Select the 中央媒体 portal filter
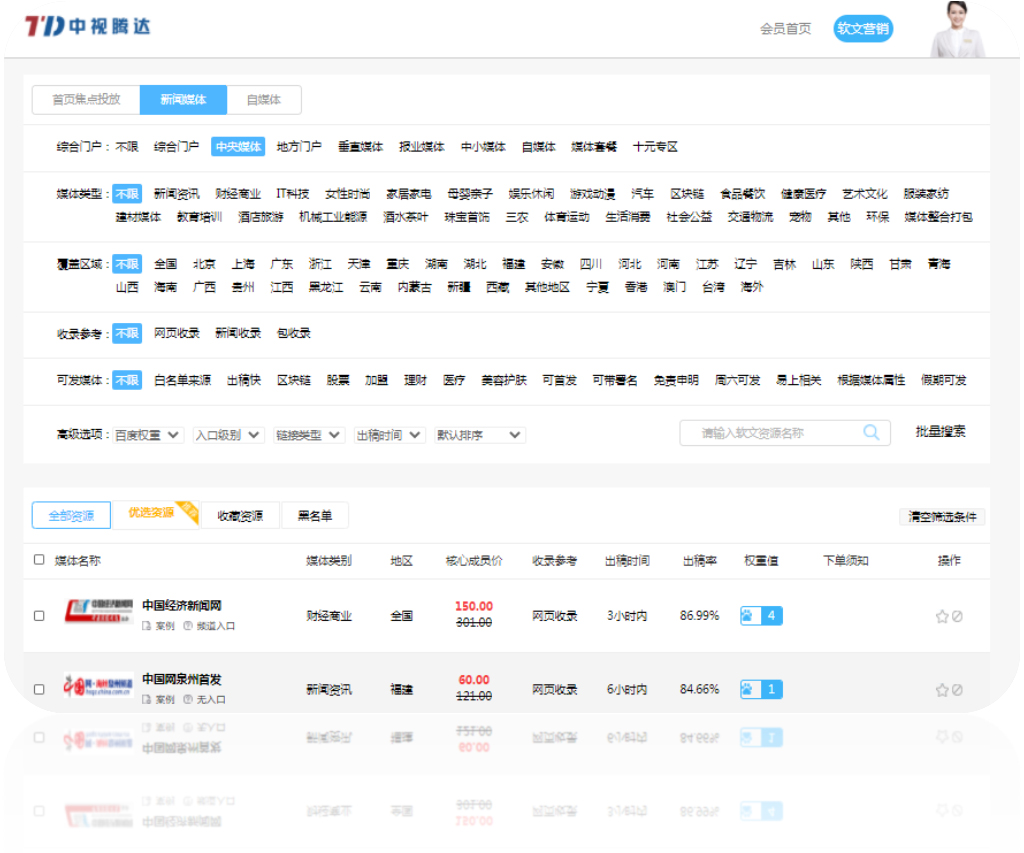This screenshot has height=853, width=1024. tap(238, 146)
